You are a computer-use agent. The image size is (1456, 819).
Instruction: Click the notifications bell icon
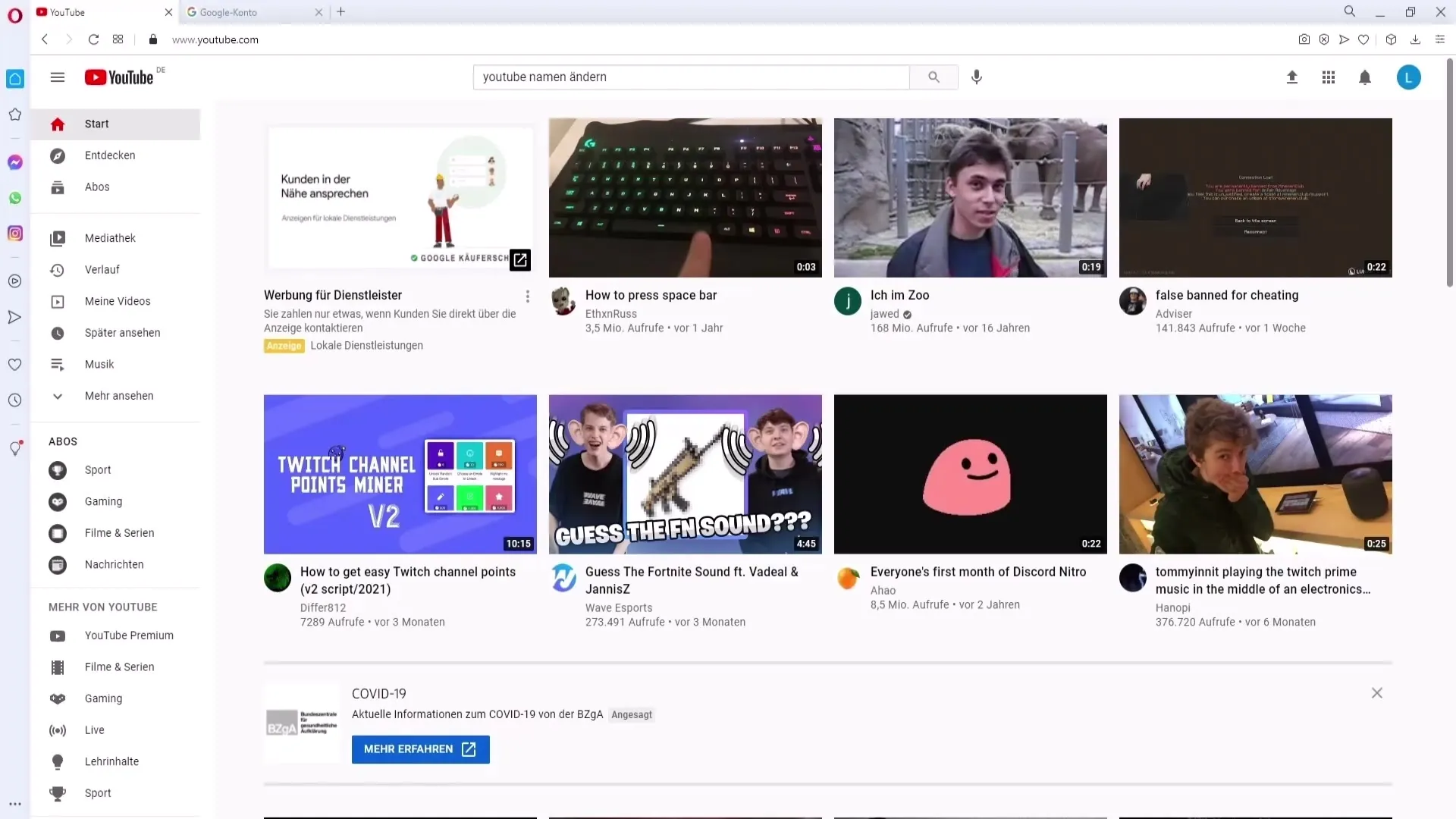coord(1365,77)
